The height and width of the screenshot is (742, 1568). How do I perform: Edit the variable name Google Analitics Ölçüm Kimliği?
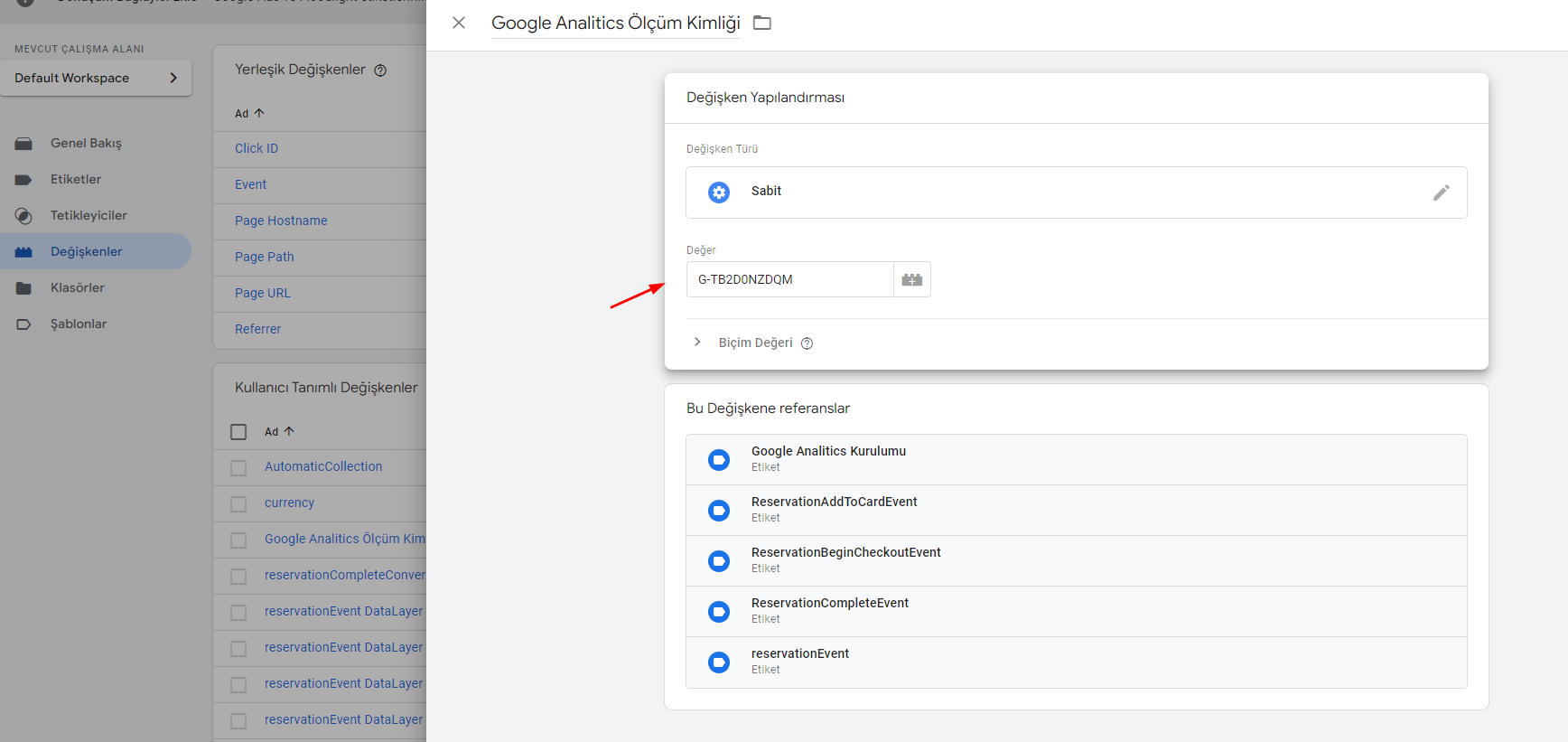pyautogui.click(x=615, y=23)
